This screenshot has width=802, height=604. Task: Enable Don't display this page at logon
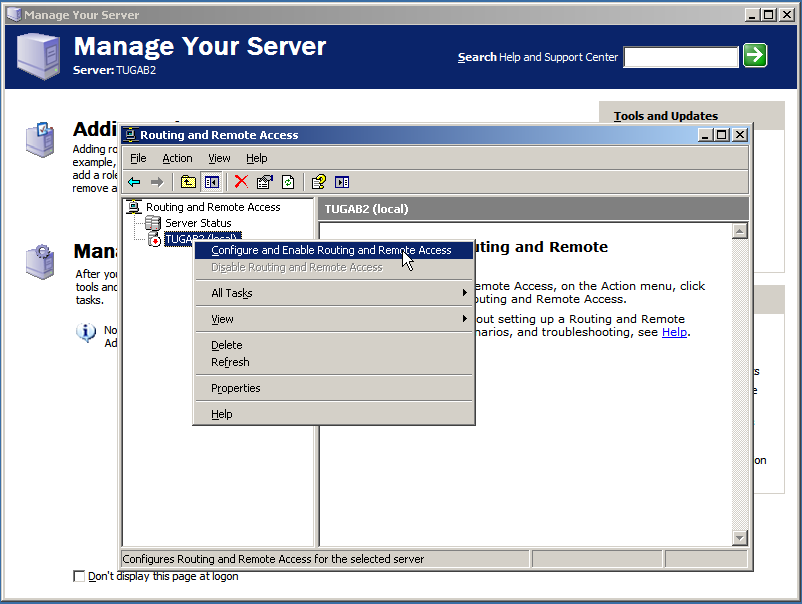click(79, 576)
